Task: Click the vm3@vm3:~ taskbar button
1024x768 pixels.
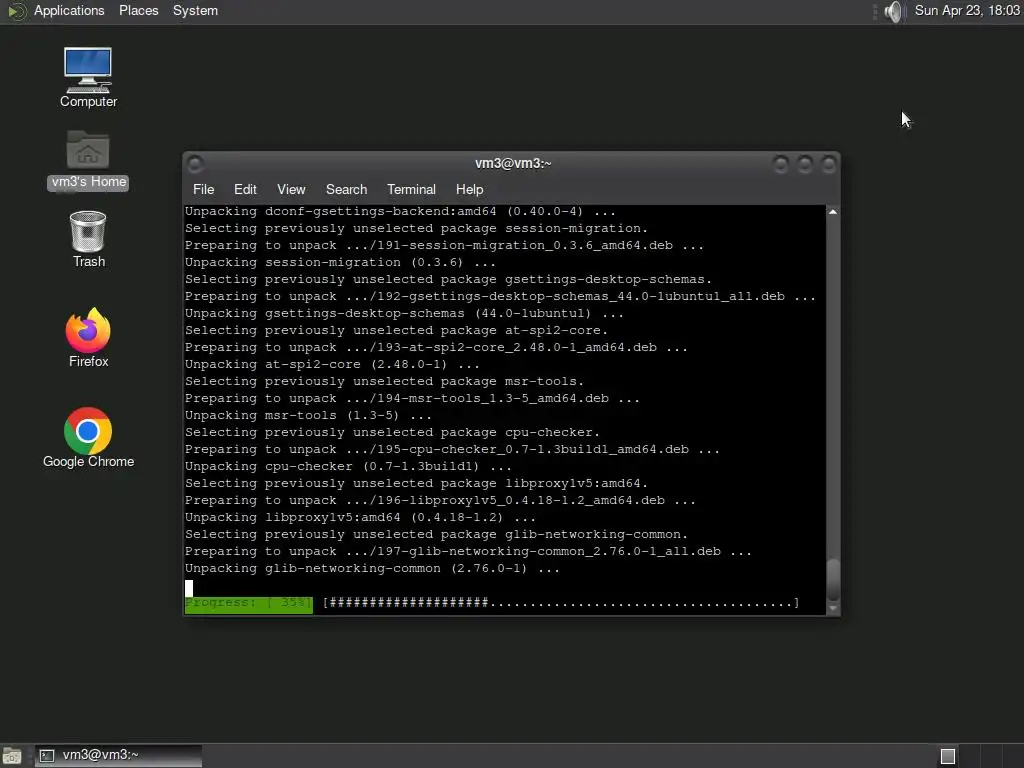Action: pos(118,756)
